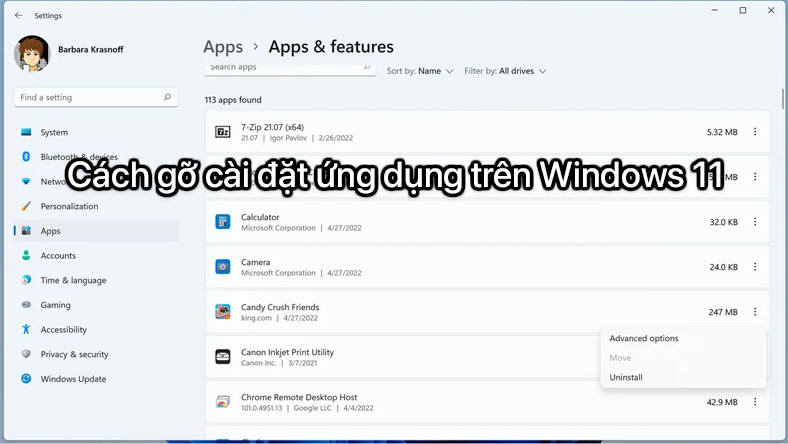Select the Calculator app name
788x444 pixels.
[260, 217]
